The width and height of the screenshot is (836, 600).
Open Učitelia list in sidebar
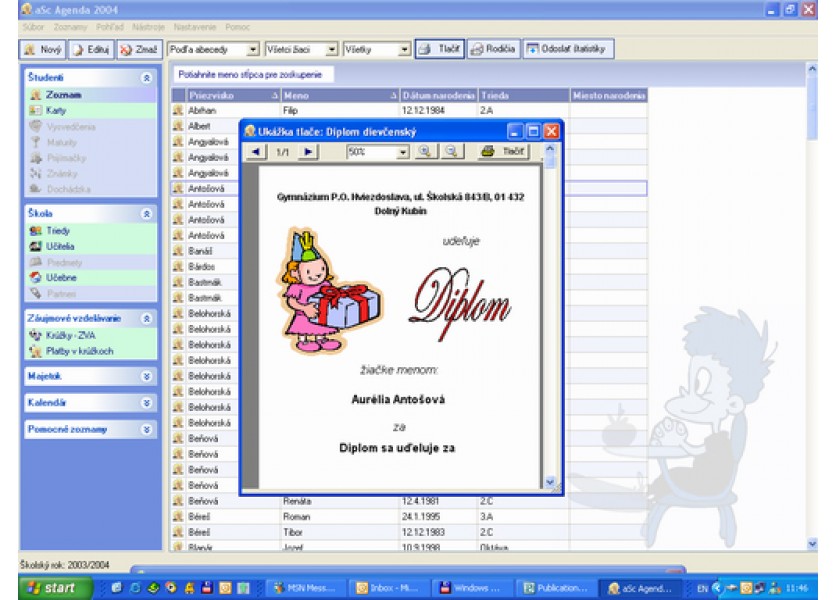(x=60, y=246)
